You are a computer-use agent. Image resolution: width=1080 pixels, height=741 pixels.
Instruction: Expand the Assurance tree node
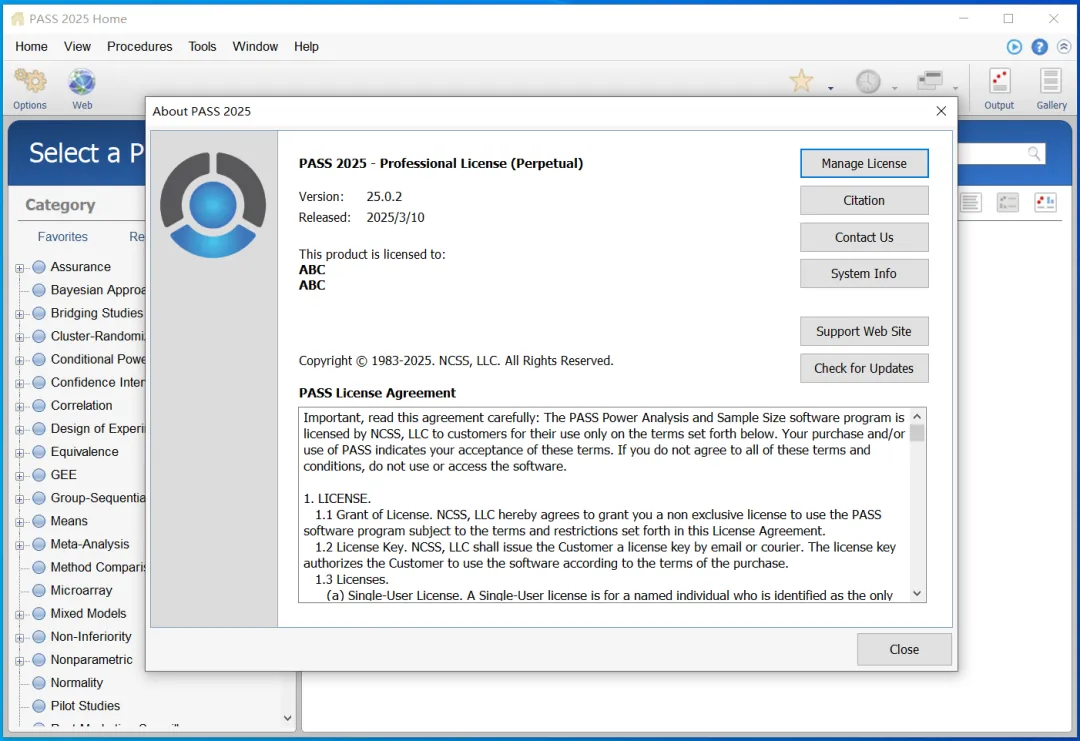(x=20, y=268)
